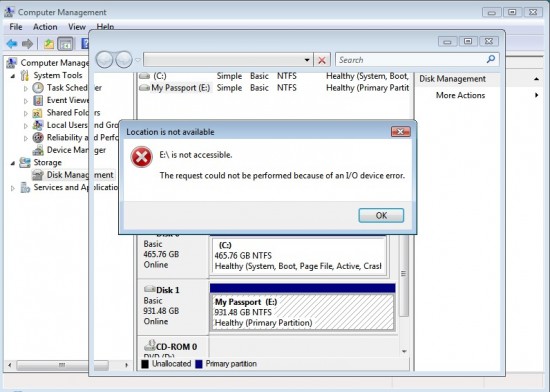The width and height of the screenshot is (550, 392).
Task: Open the File menu
Action: [x=16, y=27]
